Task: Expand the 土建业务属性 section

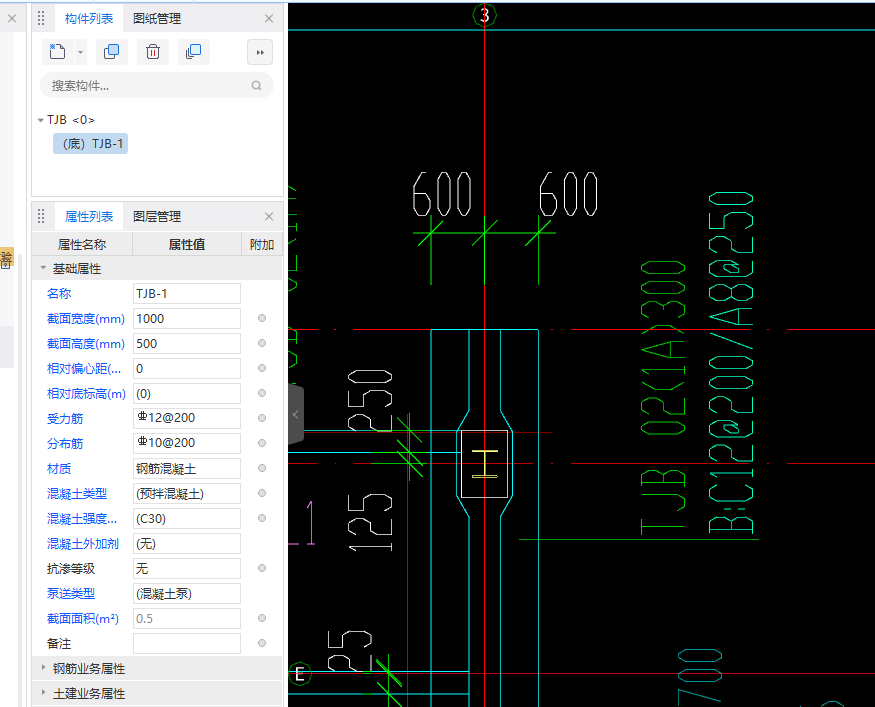Action: click(43, 693)
